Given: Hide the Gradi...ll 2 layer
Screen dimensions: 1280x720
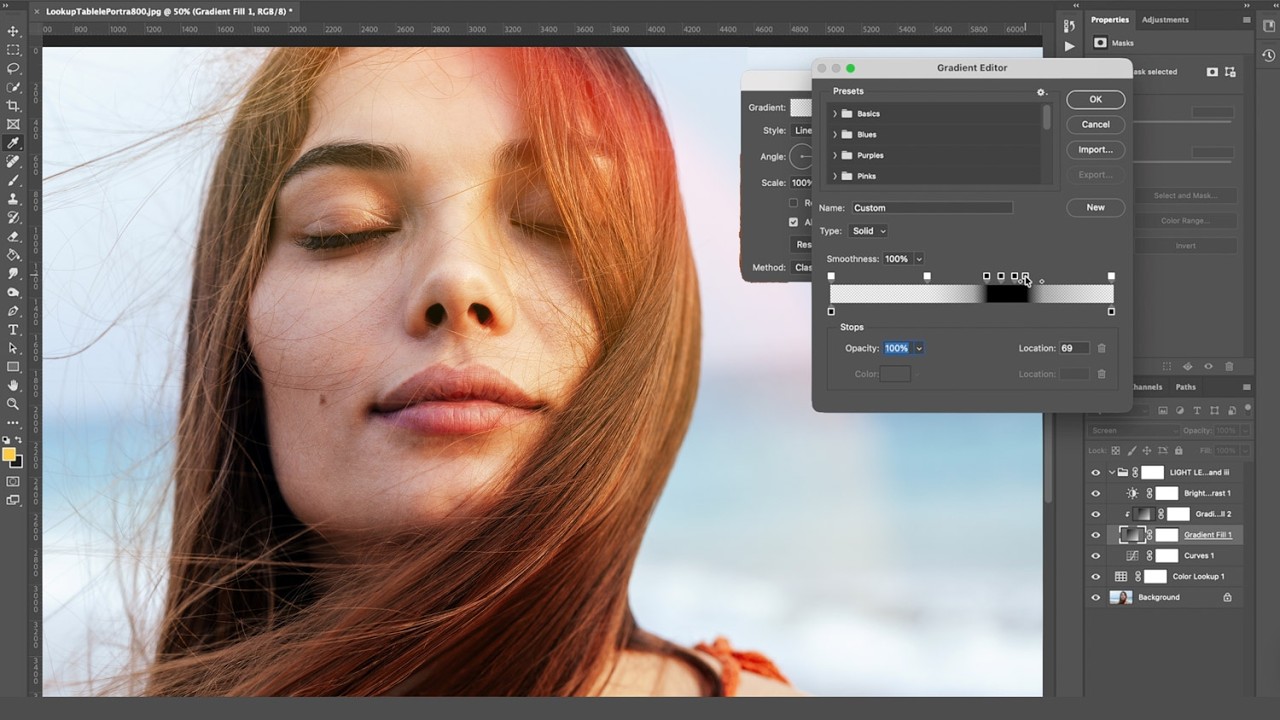Looking at the screenshot, I should pos(1095,514).
